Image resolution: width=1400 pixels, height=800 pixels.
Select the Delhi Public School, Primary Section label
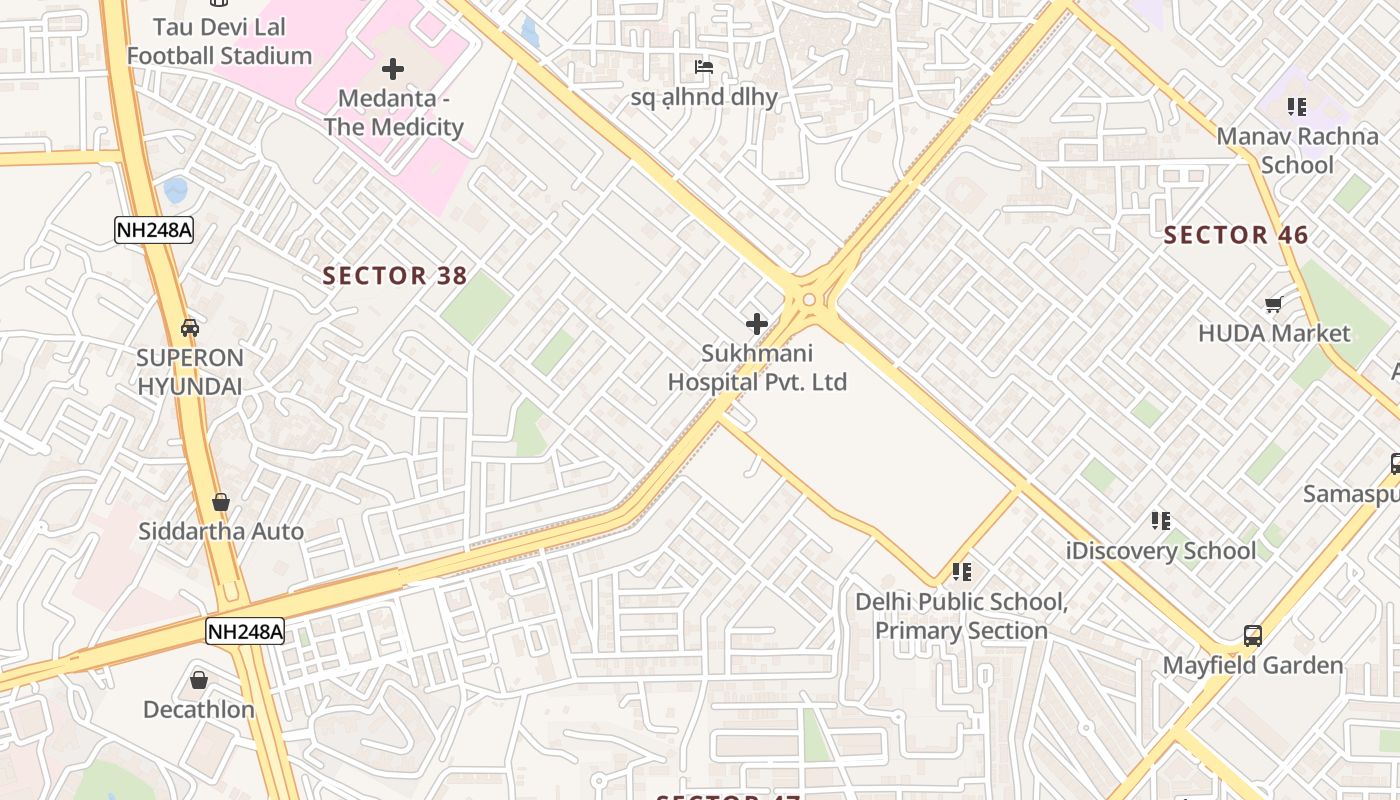pyautogui.click(x=961, y=616)
